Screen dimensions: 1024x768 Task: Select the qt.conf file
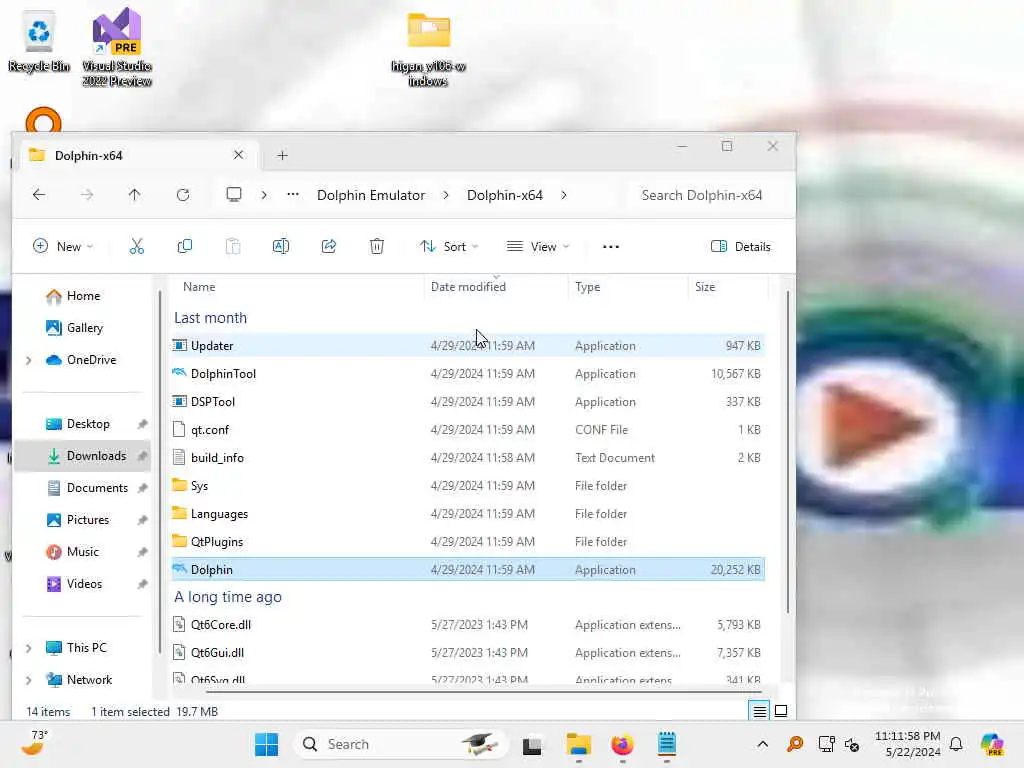tap(468, 430)
